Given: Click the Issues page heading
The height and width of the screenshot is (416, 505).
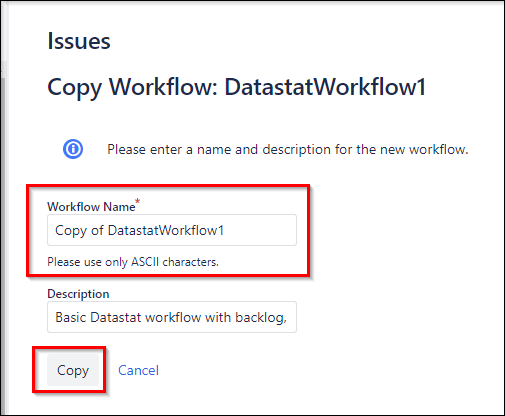Looking at the screenshot, I should coord(79,41).
